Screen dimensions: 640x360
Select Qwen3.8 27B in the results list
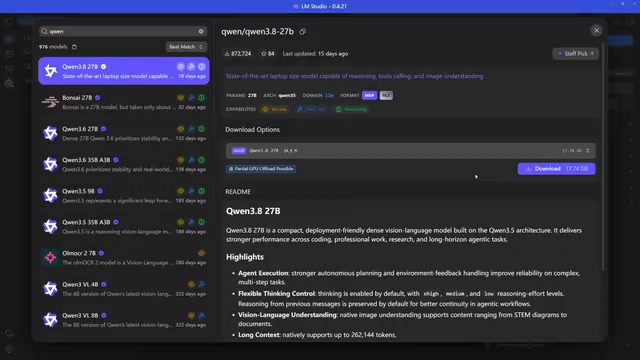pos(124,71)
